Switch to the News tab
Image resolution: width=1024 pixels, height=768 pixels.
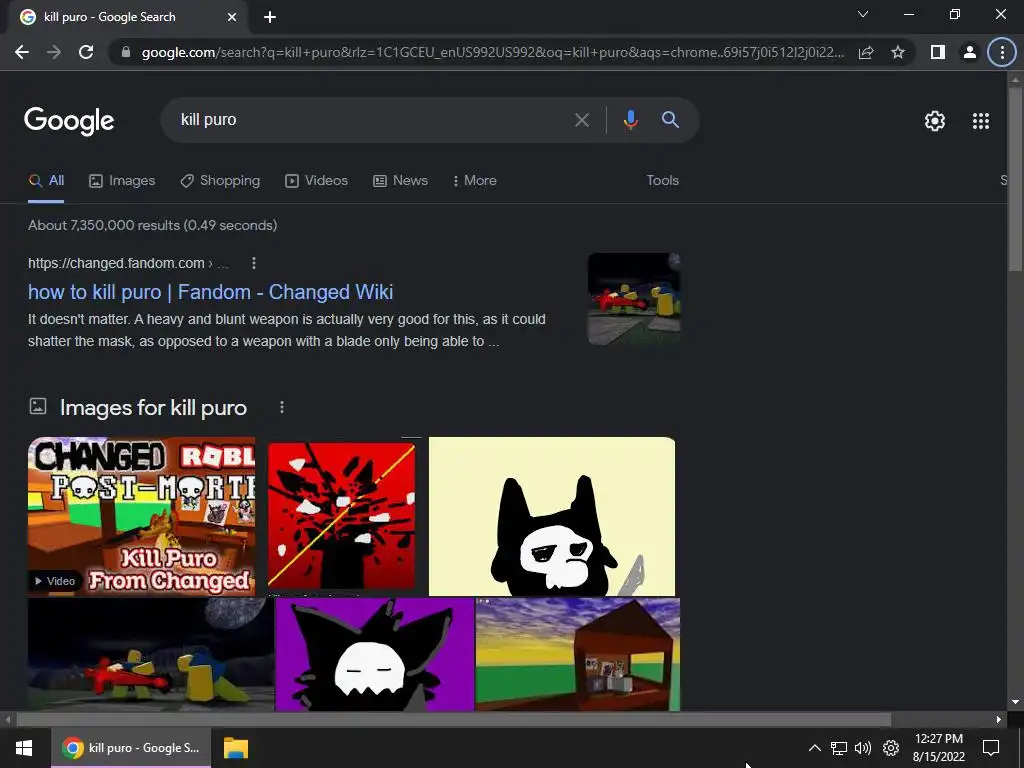[x=400, y=181]
